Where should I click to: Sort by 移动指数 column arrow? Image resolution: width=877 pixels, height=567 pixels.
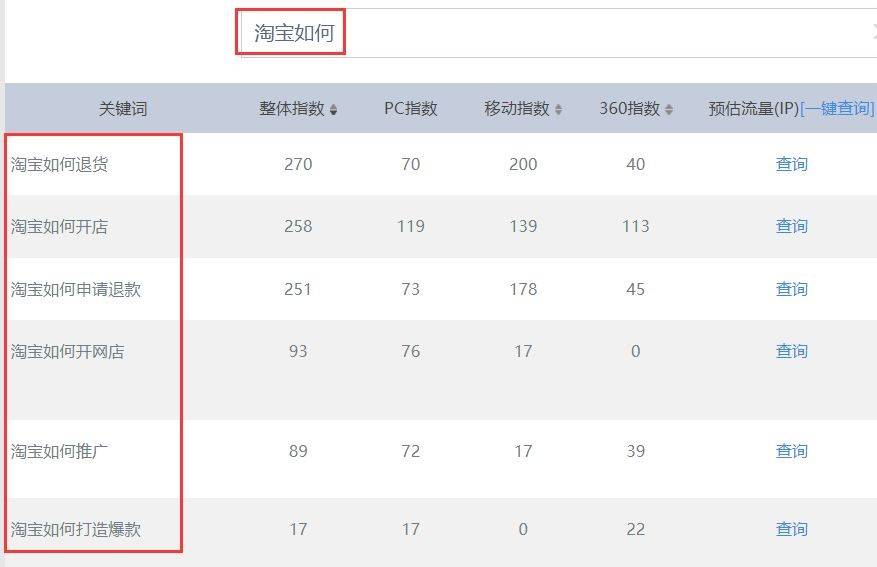[x=558, y=109]
